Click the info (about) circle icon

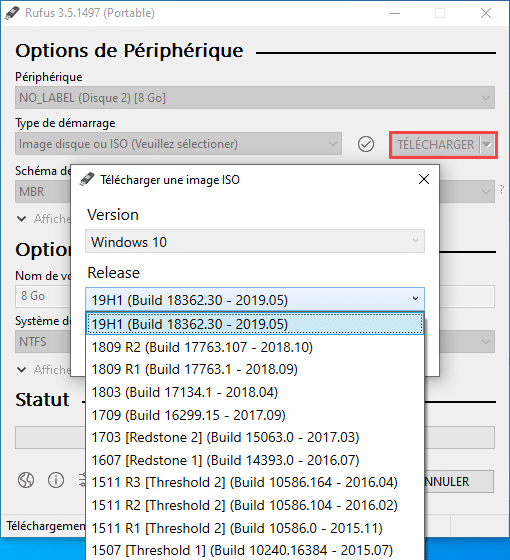pyautogui.click(x=56, y=480)
